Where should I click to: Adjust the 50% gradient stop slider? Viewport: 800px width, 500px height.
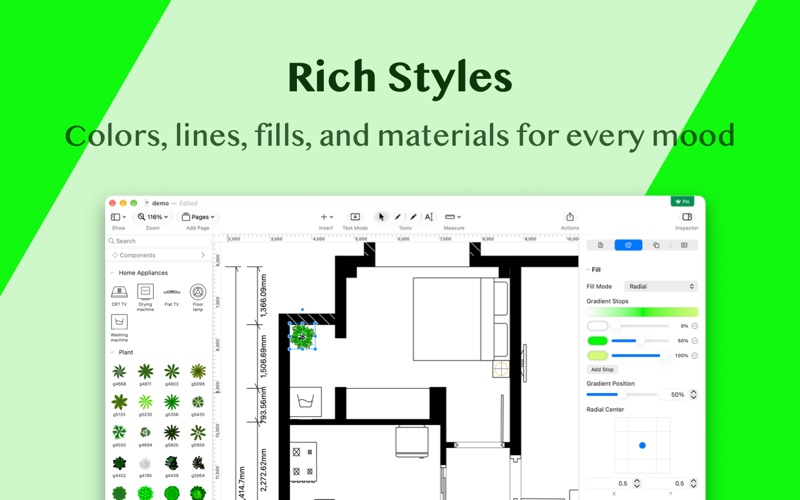coord(640,340)
